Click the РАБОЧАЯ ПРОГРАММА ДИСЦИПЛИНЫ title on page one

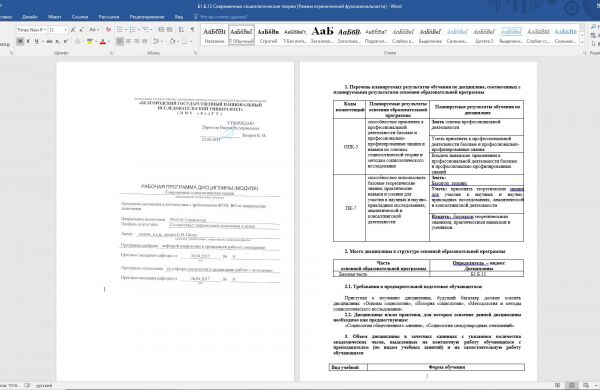199,188
